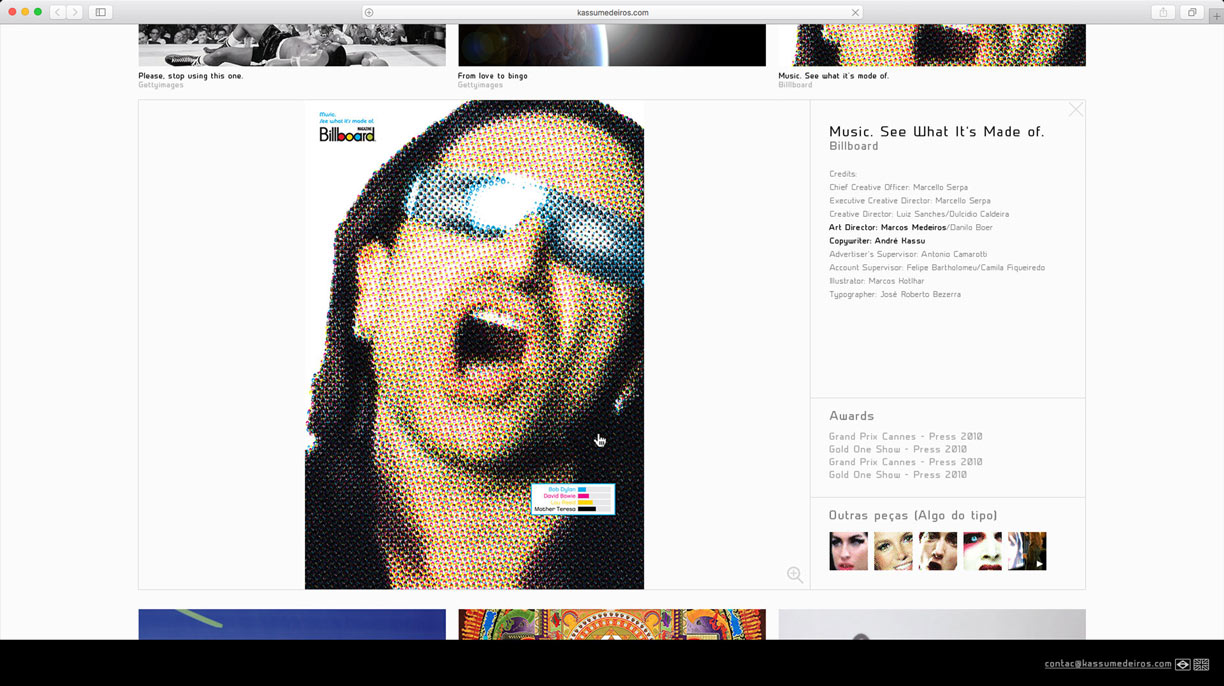Close the Billboard project detail panel
Screen dimensions: 1224x686
(1076, 109)
